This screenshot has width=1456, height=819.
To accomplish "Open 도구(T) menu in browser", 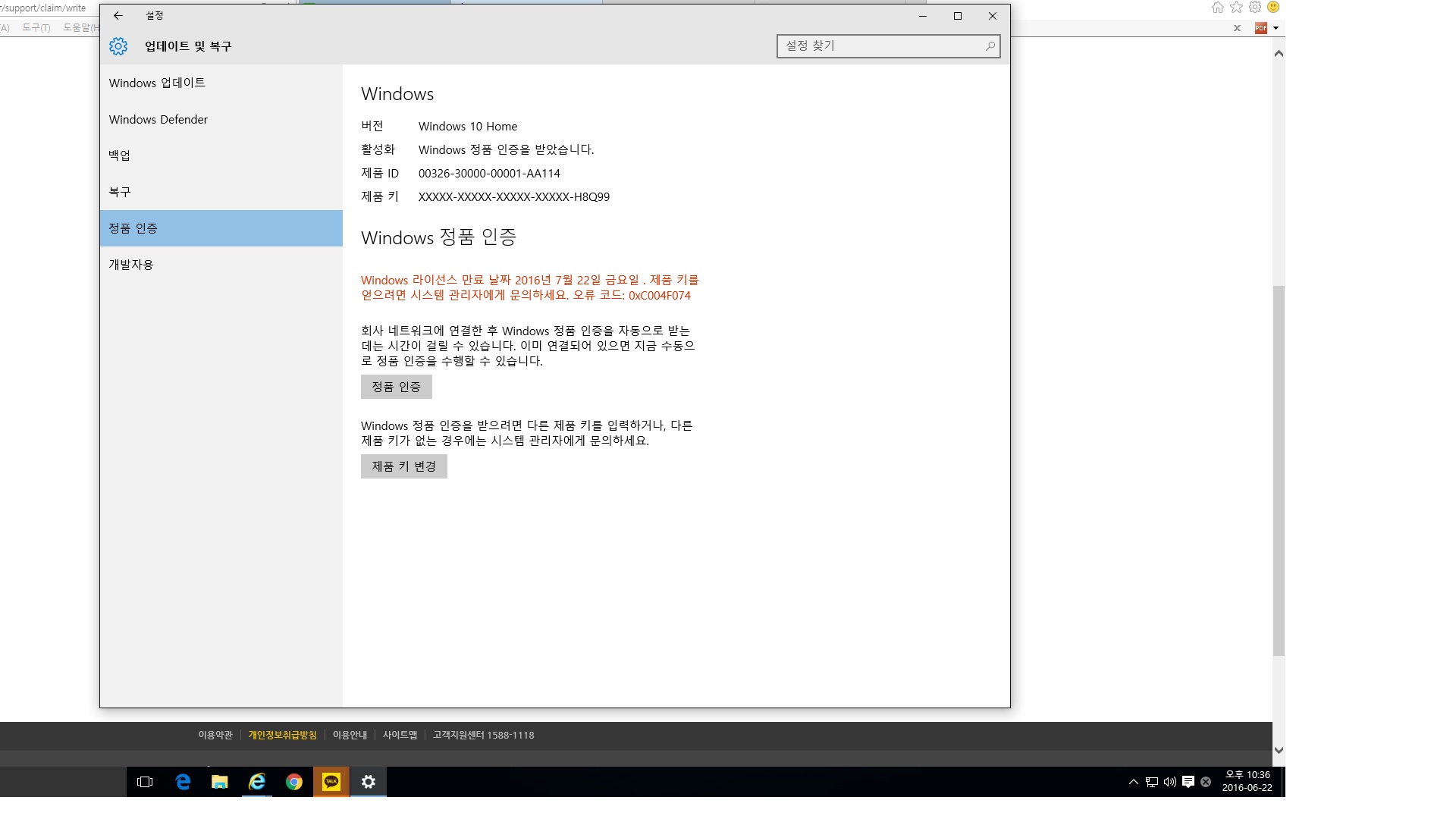I will 36,28.
